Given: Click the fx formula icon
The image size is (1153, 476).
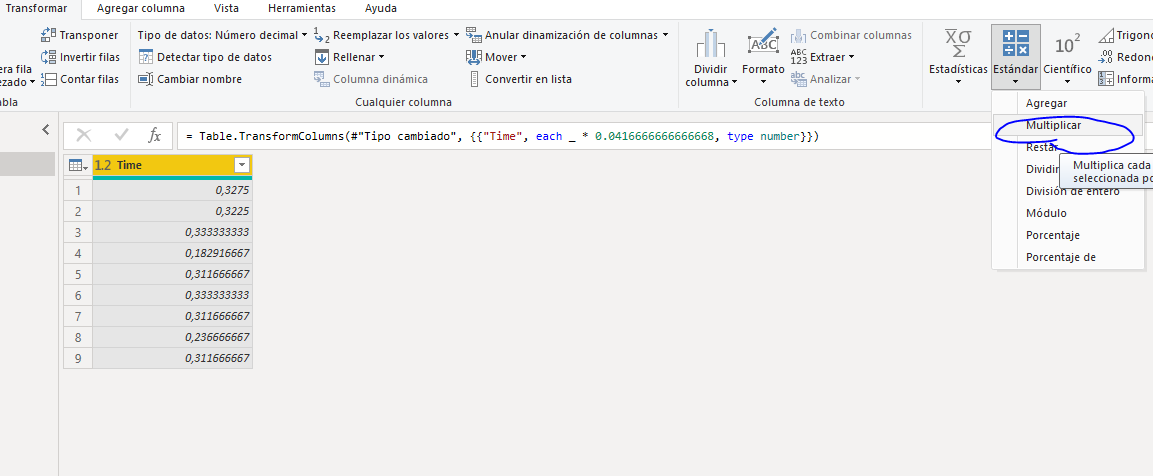Looking at the screenshot, I should [154, 135].
